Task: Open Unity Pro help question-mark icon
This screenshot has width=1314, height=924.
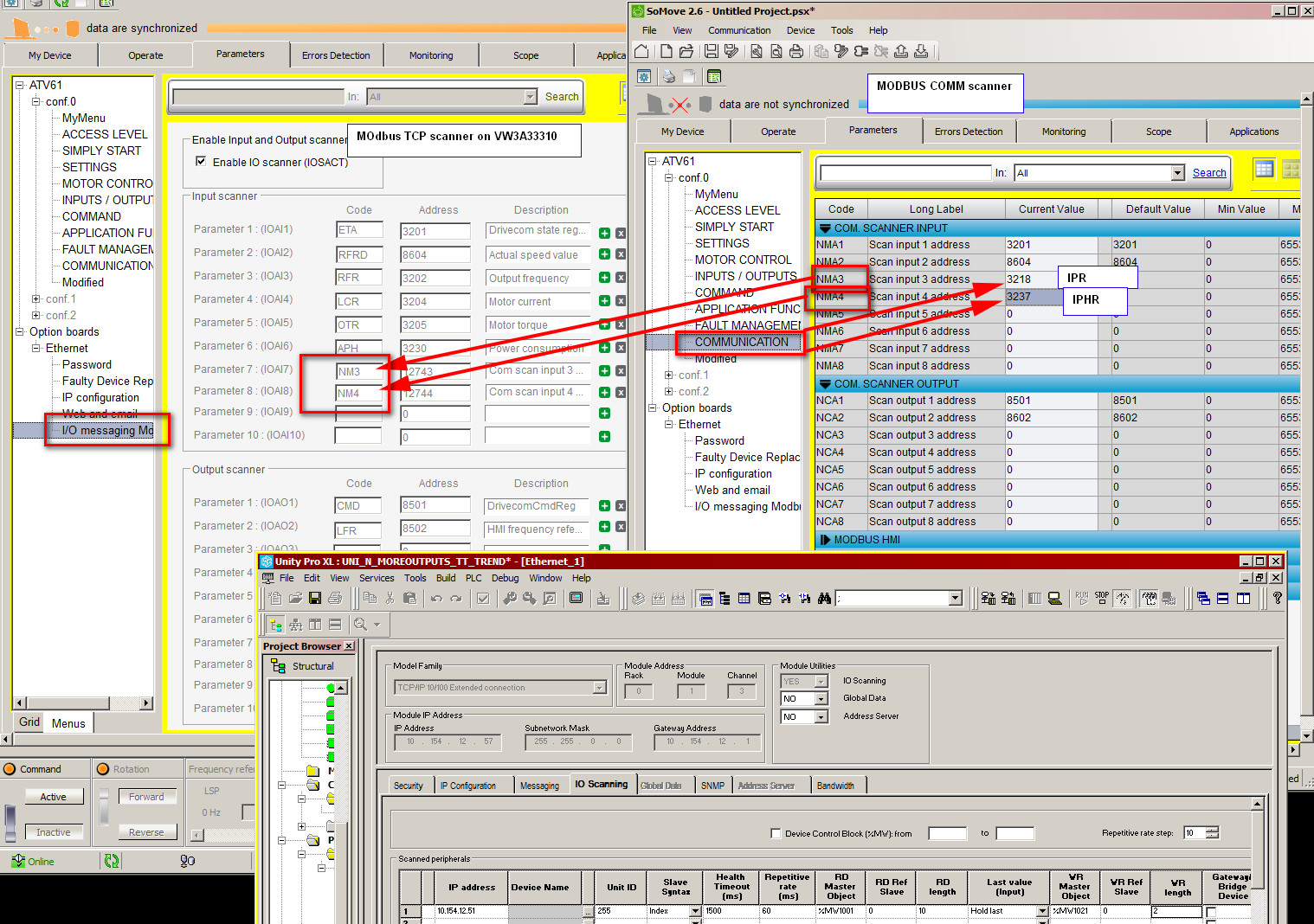Action: (1278, 598)
